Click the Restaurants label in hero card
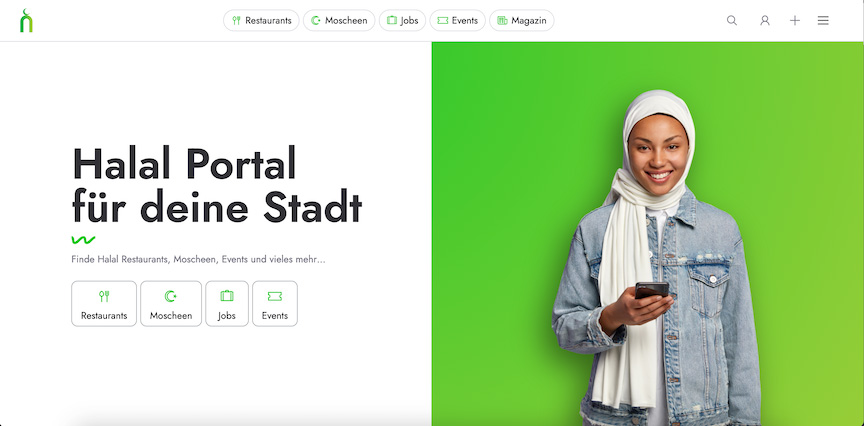The width and height of the screenshot is (864, 426). [x=104, y=316]
